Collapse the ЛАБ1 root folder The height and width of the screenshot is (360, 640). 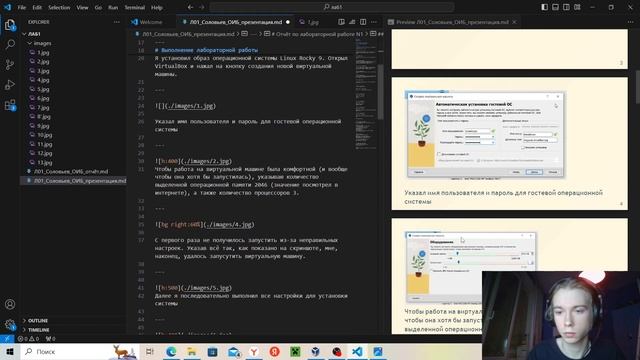point(73,34)
